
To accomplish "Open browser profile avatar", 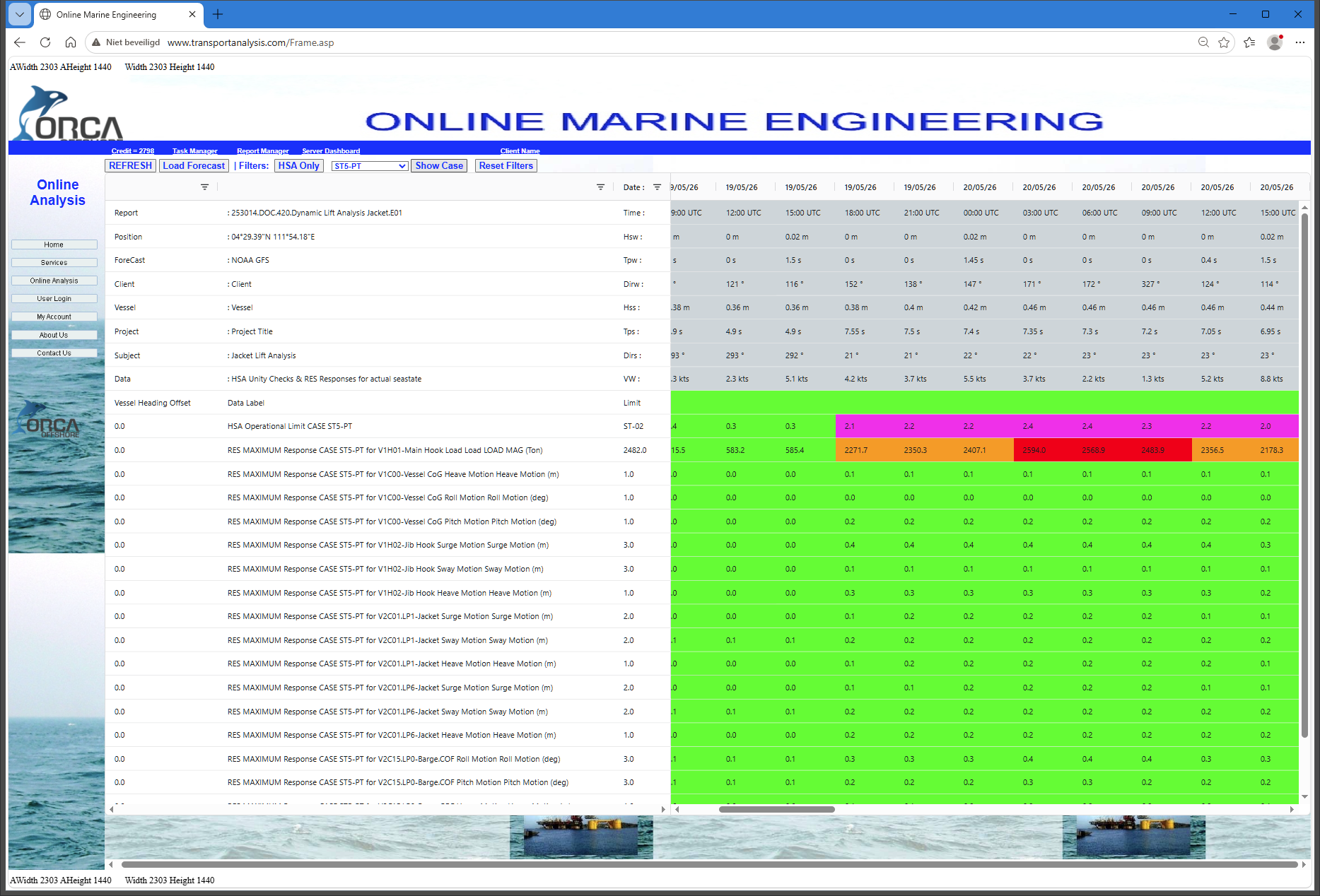I will point(1275,42).
